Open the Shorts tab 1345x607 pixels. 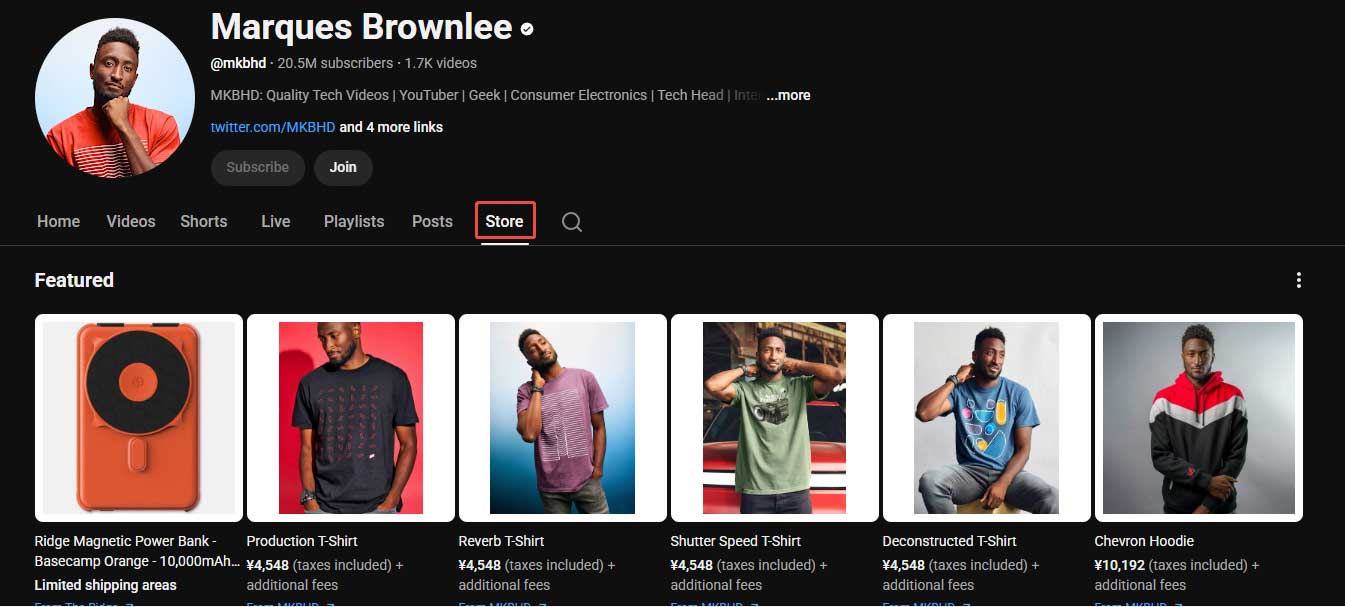point(203,221)
